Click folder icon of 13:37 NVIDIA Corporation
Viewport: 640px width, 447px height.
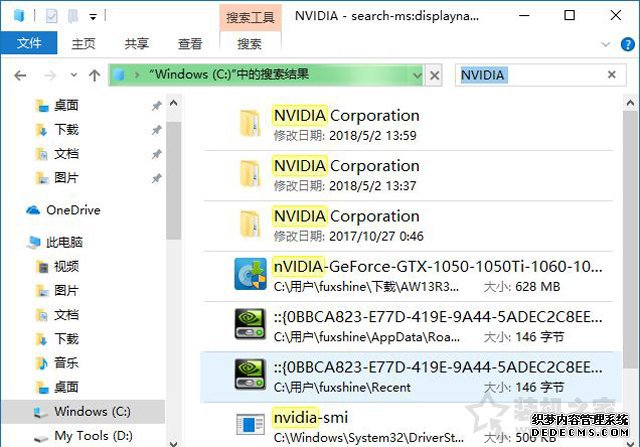tap(249, 173)
